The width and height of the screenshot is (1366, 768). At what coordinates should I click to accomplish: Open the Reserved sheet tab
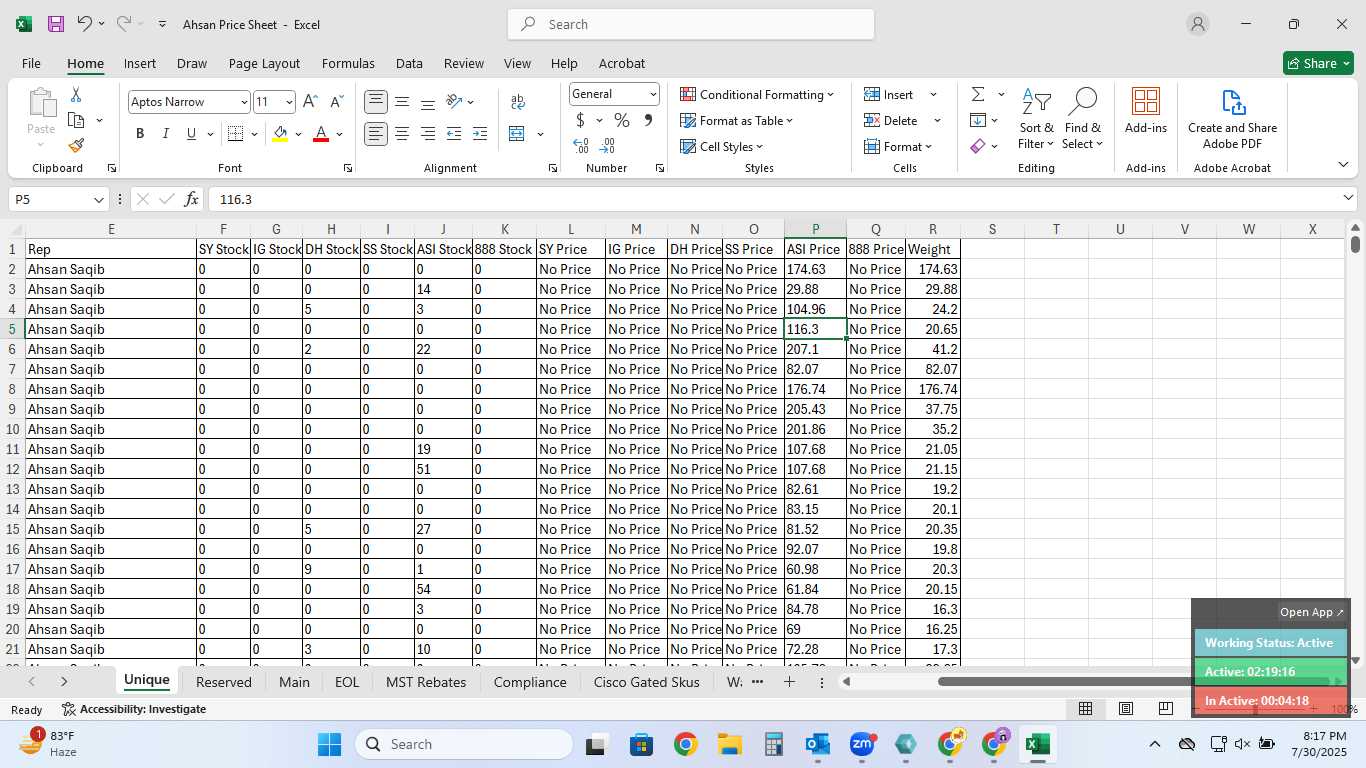pyautogui.click(x=224, y=682)
